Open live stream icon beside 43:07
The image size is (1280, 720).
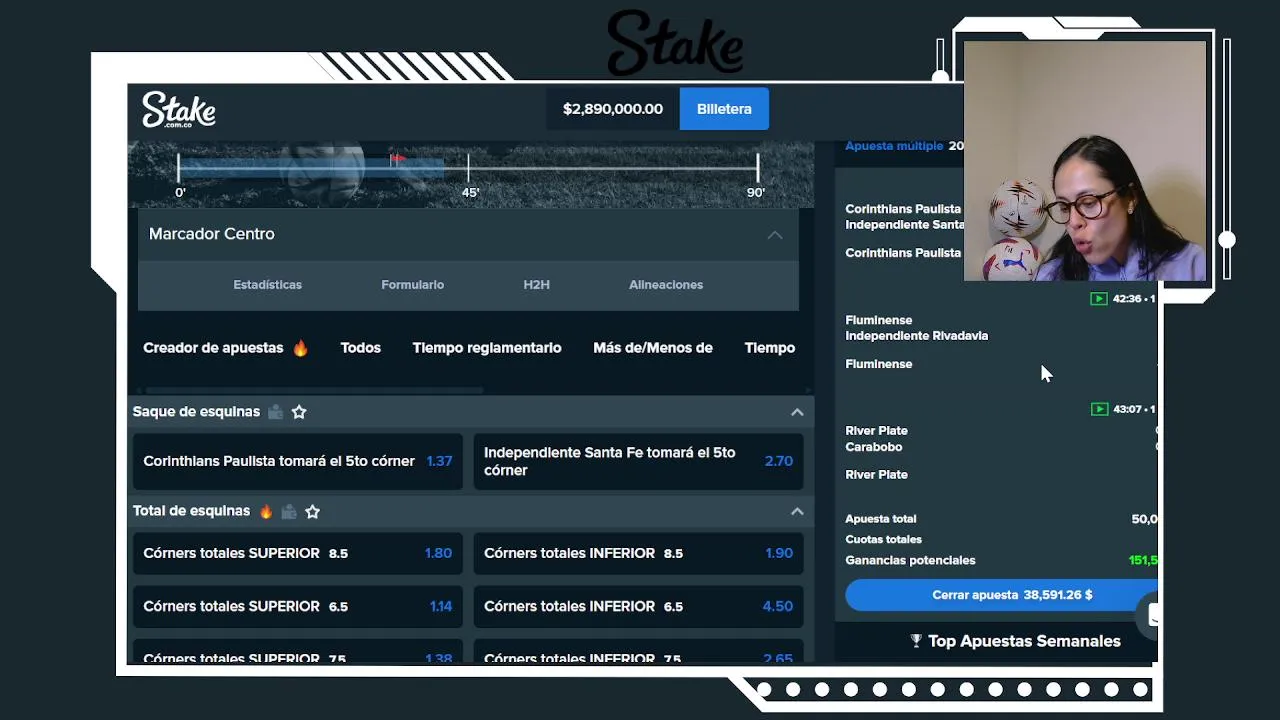click(x=1099, y=409)
